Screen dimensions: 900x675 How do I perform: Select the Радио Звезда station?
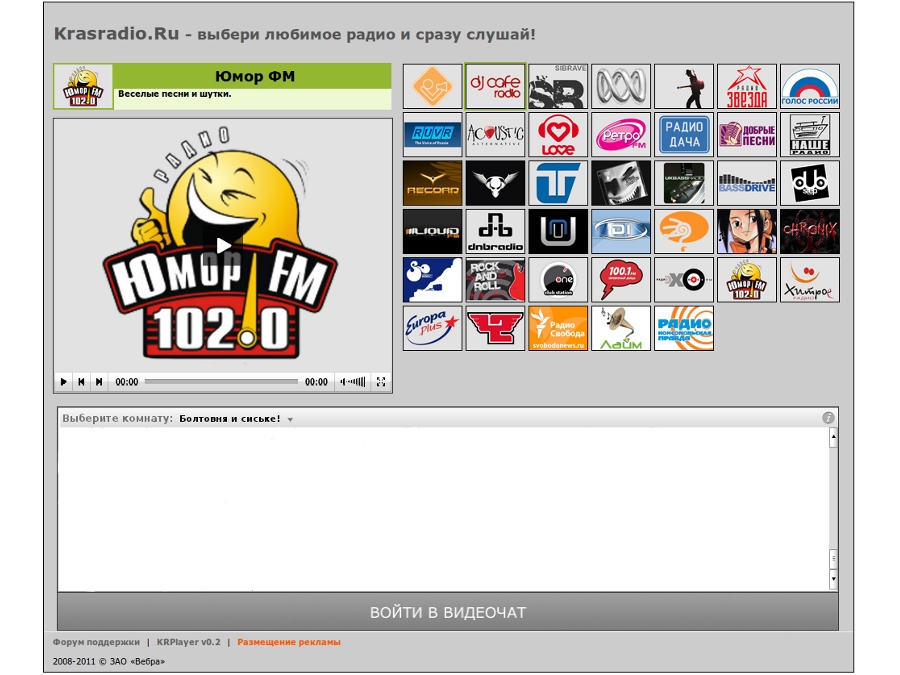point(747,87)
